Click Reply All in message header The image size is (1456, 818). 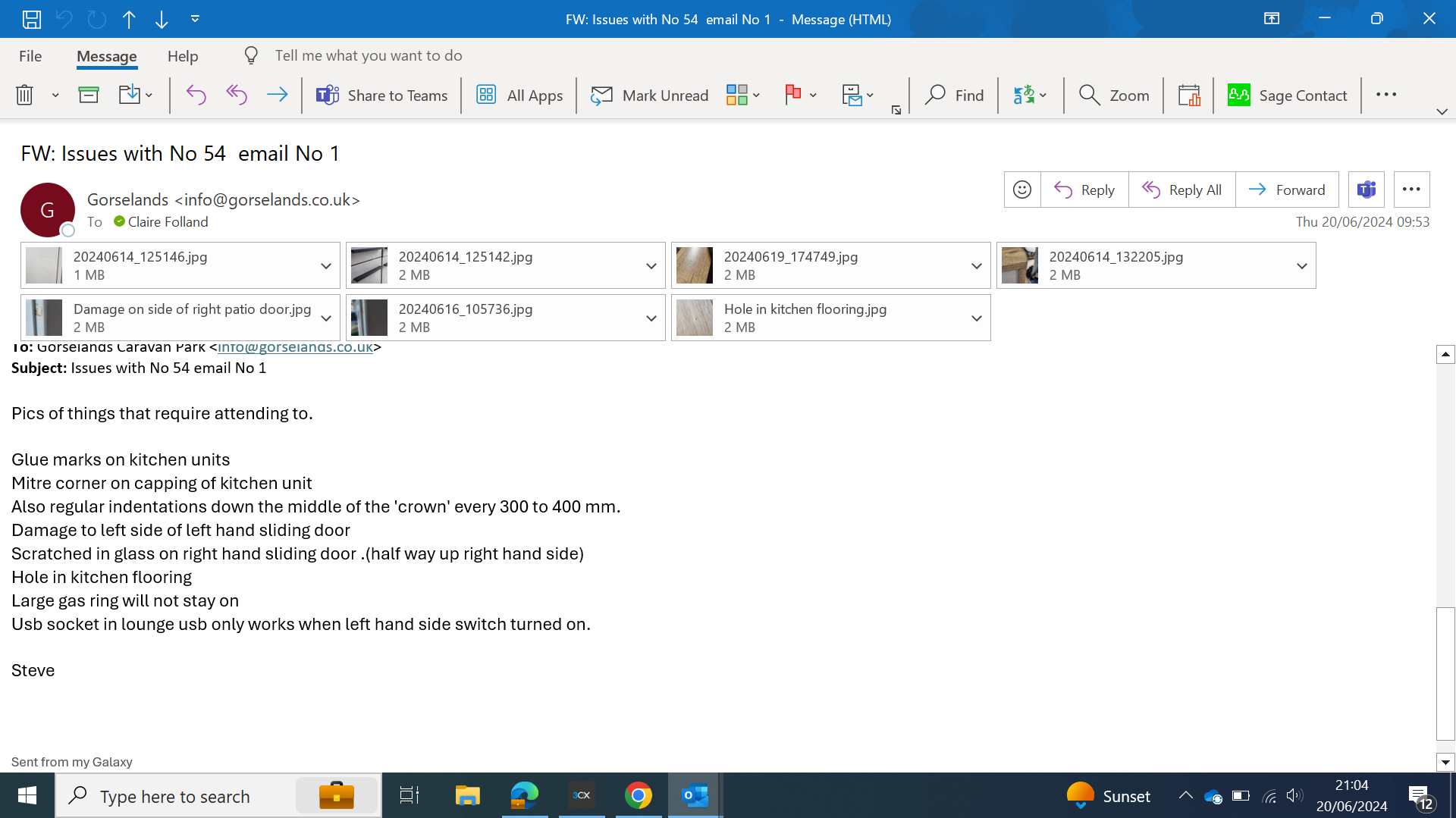[x=1182, y=190]
